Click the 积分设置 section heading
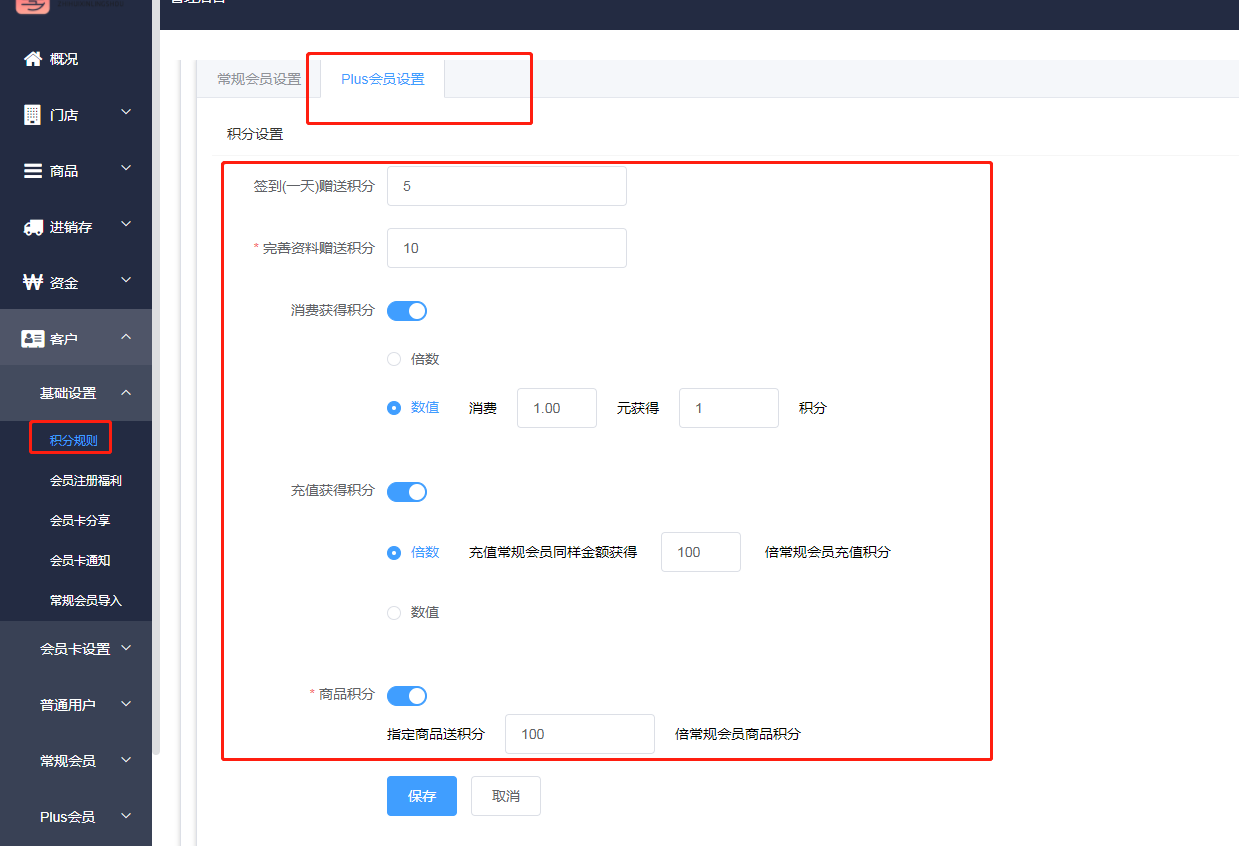This screenshot has width=1239, height=846. [x=255, y=134]
